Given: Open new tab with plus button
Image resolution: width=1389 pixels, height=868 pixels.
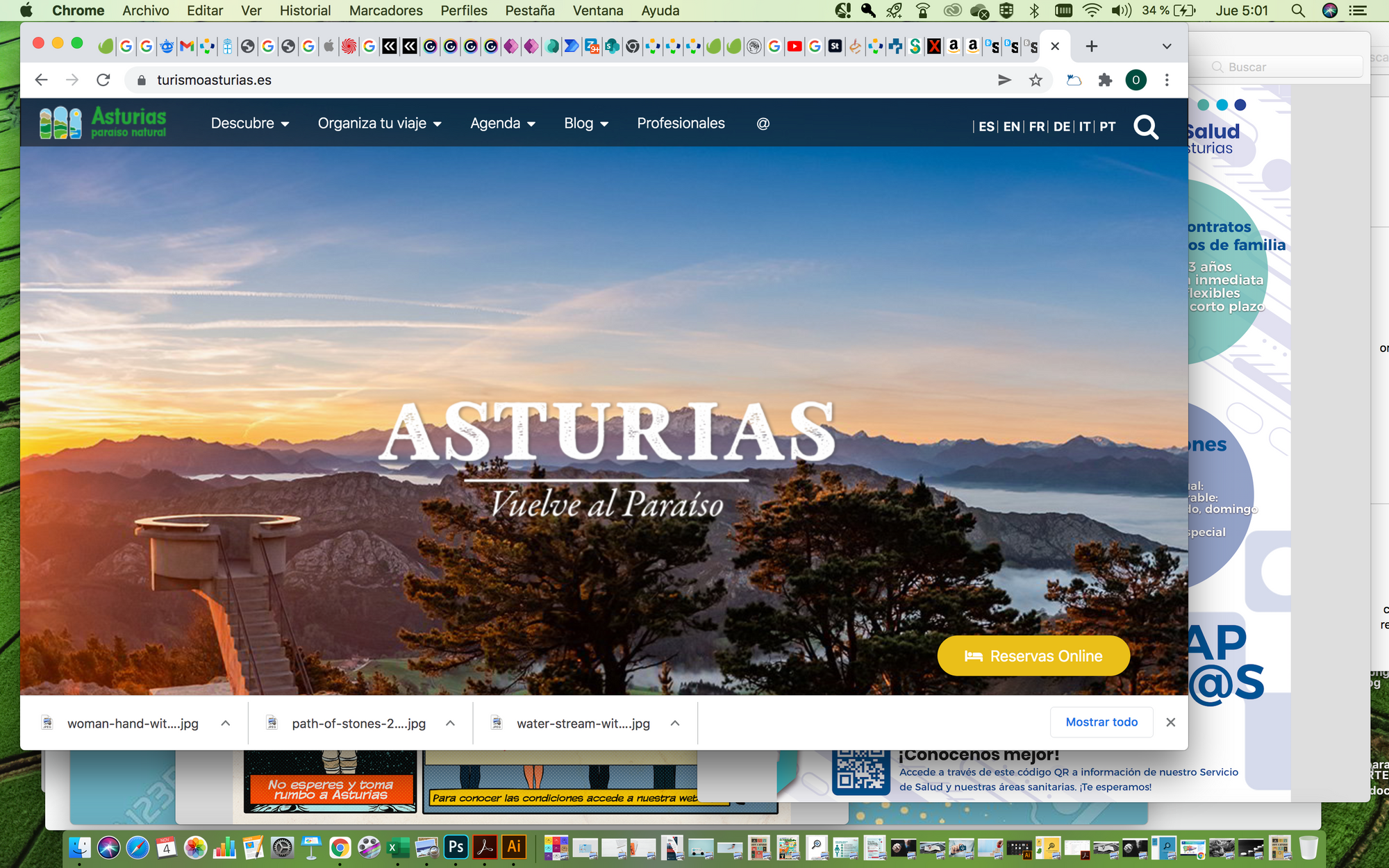Looking at the screenshot, I should click(x=1091, y=47).
